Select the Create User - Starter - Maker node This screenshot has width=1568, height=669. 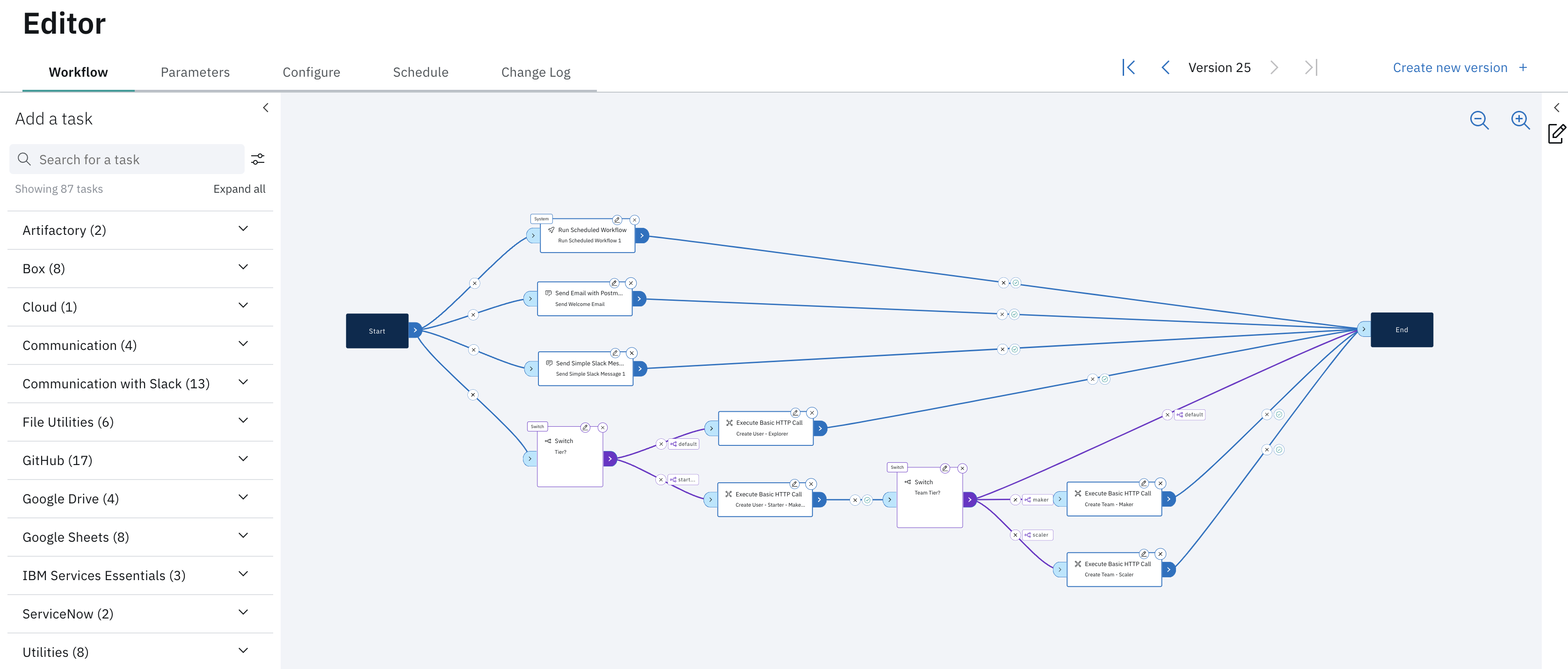click(765, 500)
